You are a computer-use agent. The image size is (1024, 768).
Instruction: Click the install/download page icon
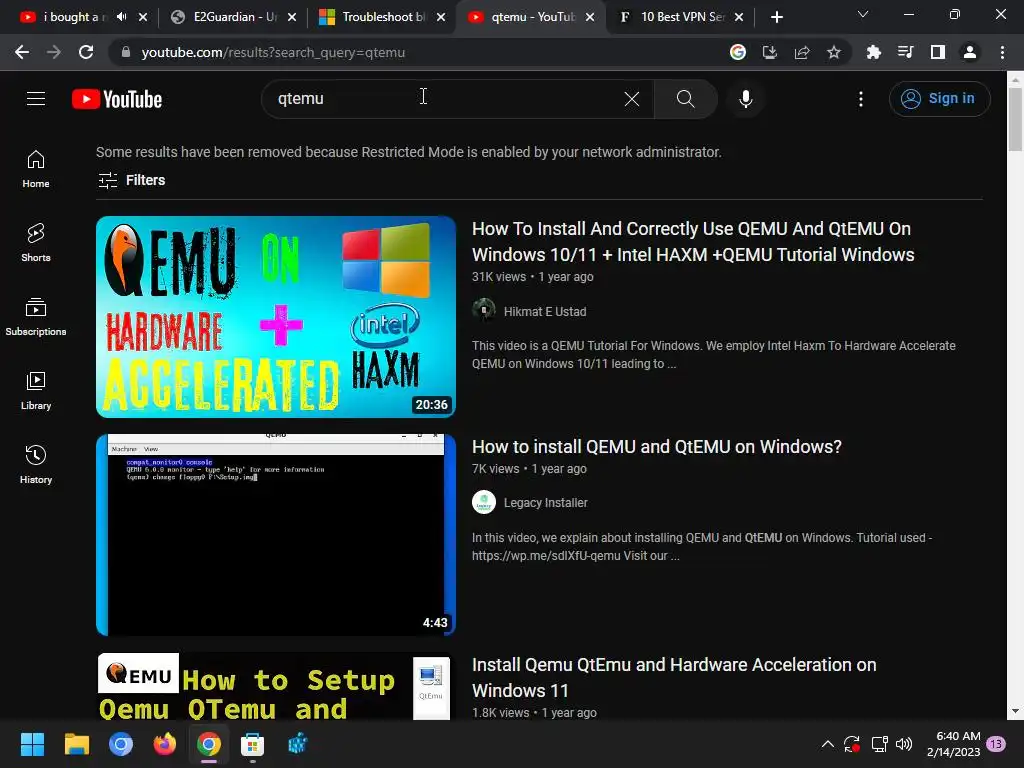pyautogui.click(x=770, y=52)
